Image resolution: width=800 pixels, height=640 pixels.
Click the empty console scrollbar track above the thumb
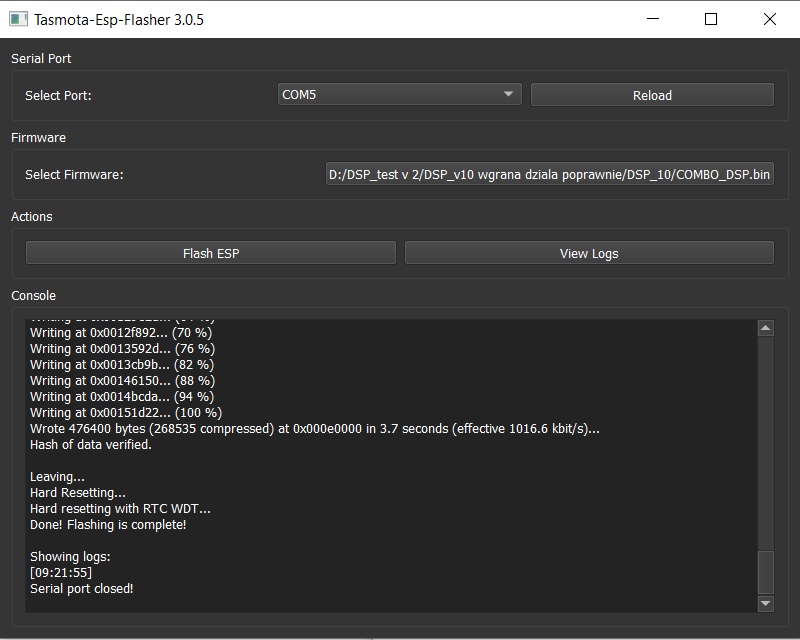pos(765,440)
